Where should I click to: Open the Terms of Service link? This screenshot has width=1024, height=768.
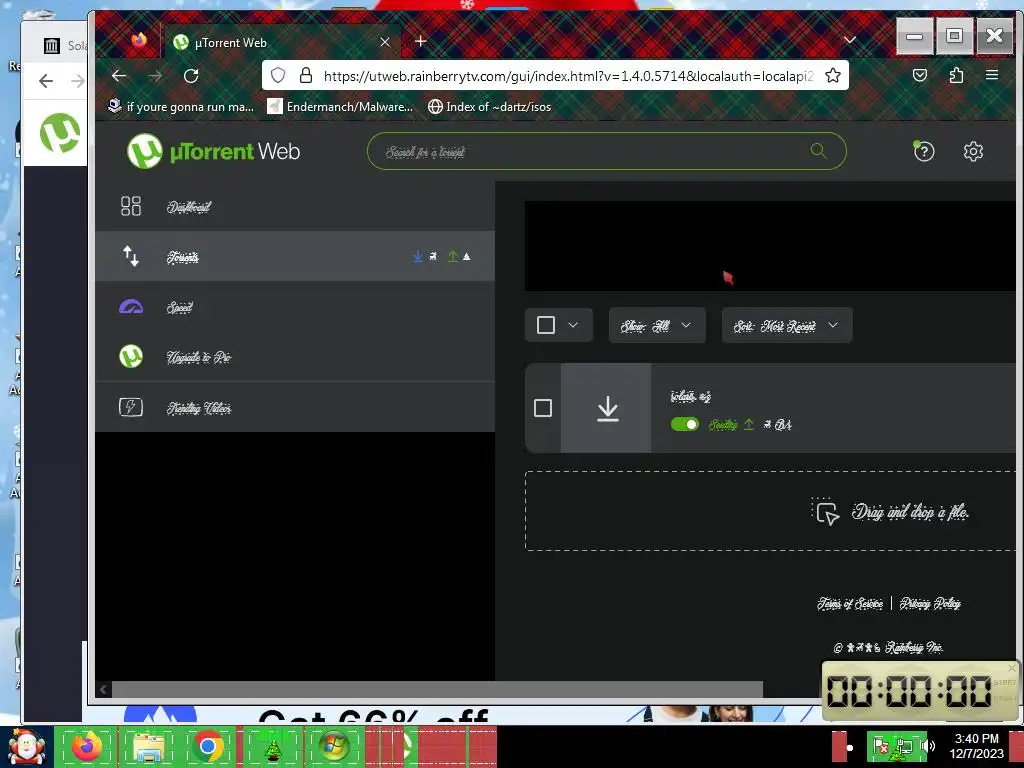[x=850, y=603]
